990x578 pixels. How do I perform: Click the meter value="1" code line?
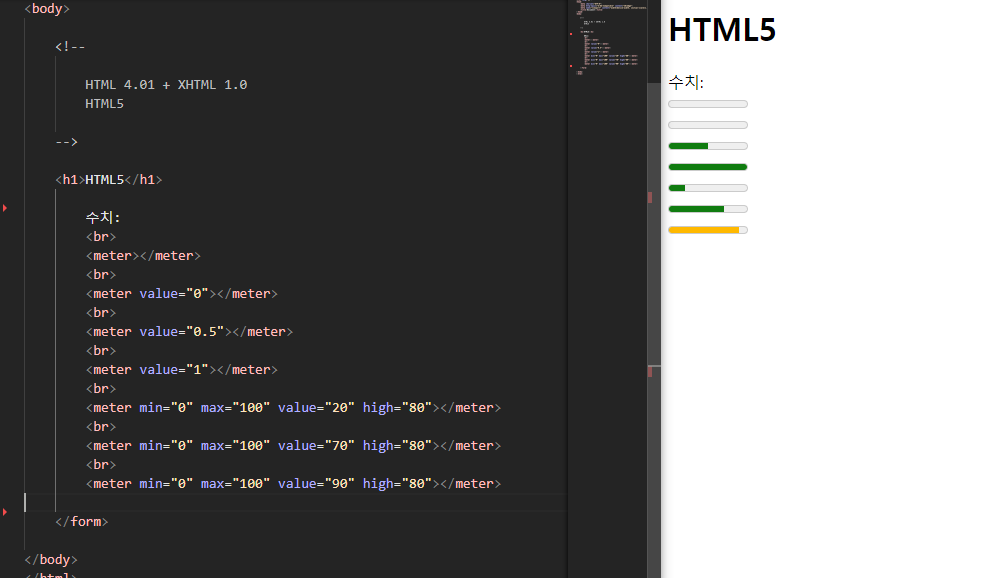(x=182, y=369)
